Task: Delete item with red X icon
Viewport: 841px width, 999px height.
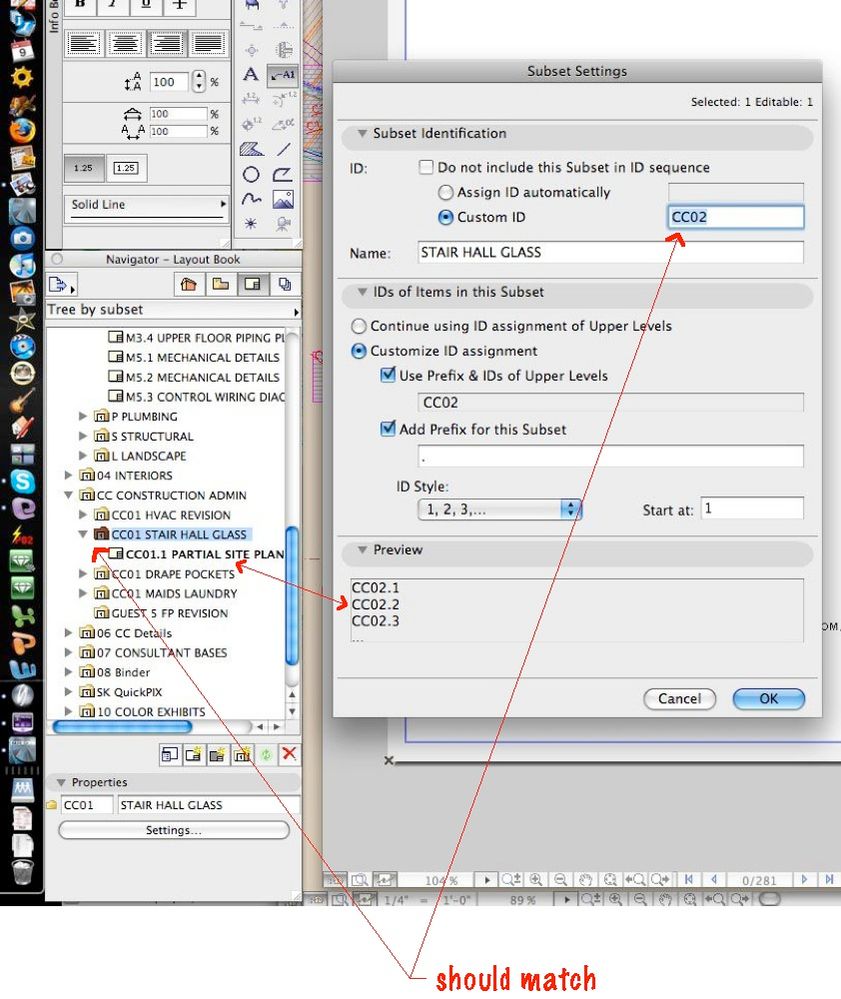Action: tap(289, 754)
